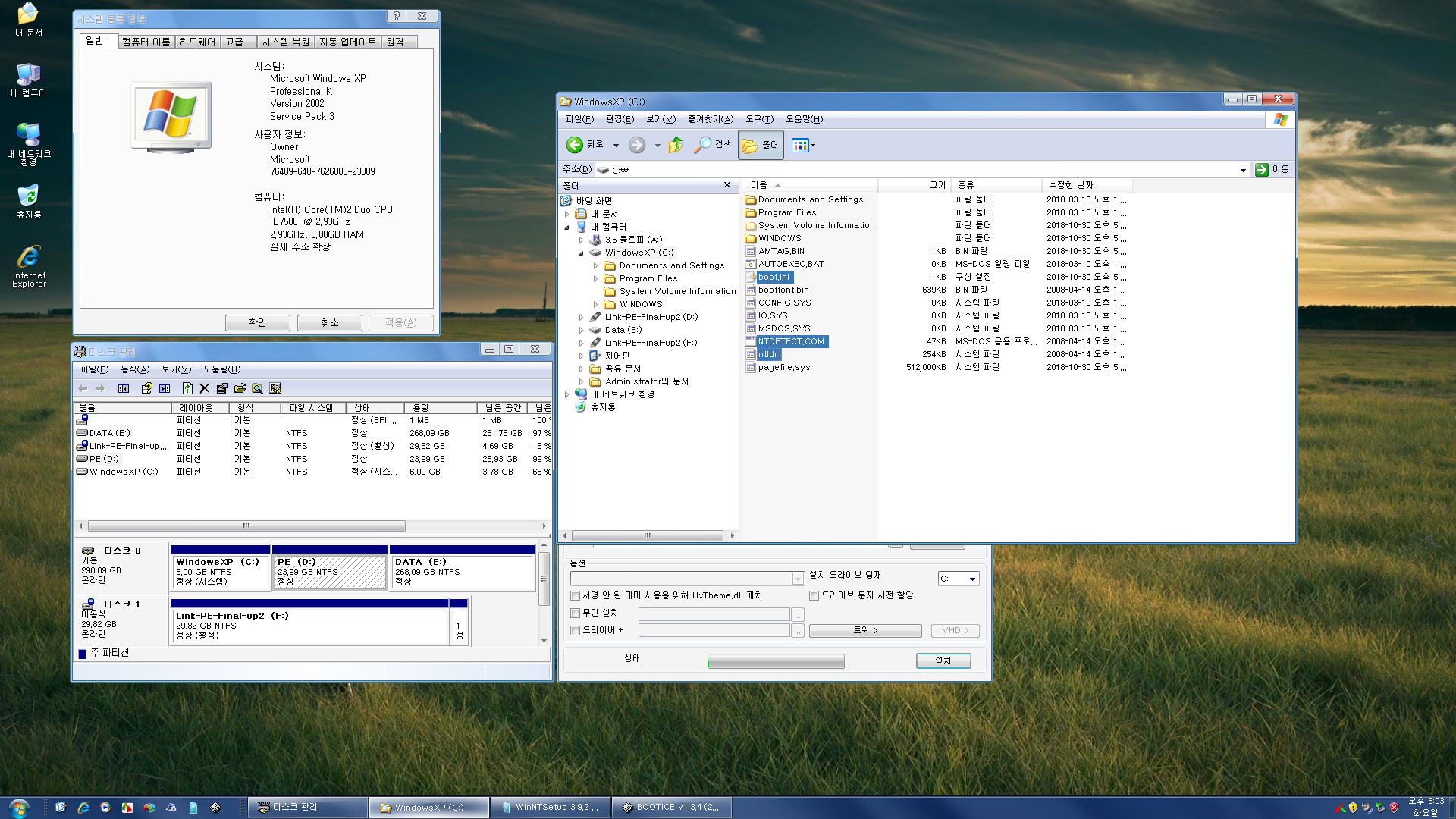Select the Recycle Bin desktop icon
The image size is (1456, 819).
coord(29,202)
